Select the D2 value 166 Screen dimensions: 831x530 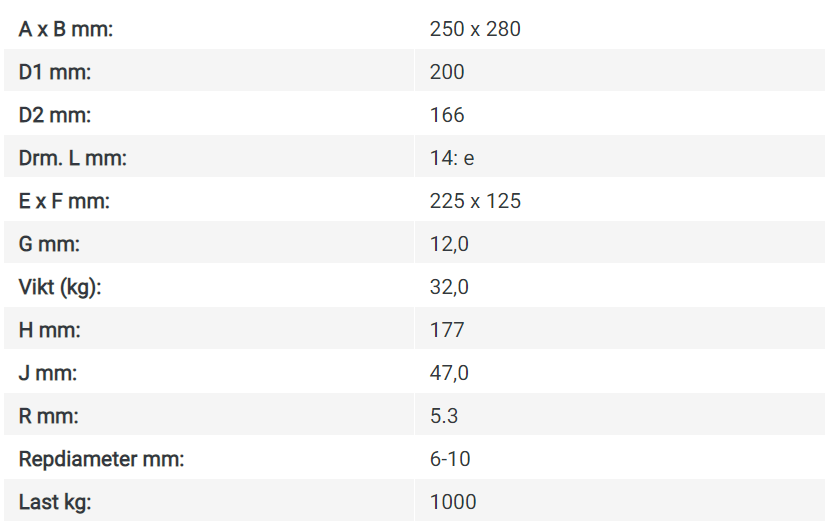pos(447,115)
